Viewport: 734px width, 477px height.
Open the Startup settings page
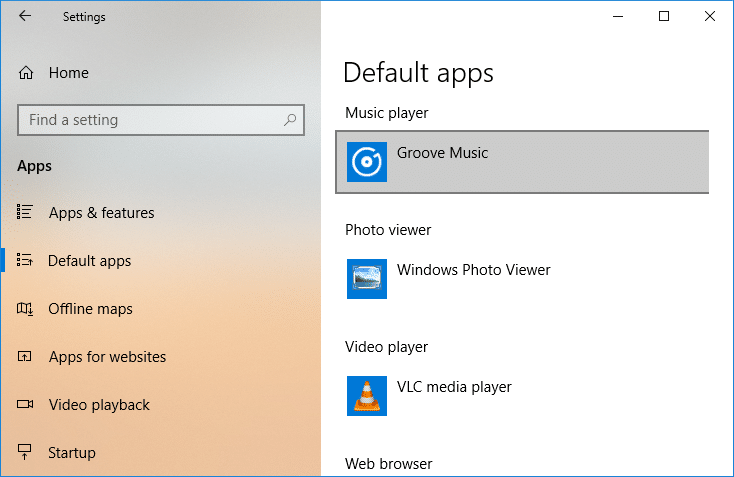pyautogui.click(x=72, y=453)
